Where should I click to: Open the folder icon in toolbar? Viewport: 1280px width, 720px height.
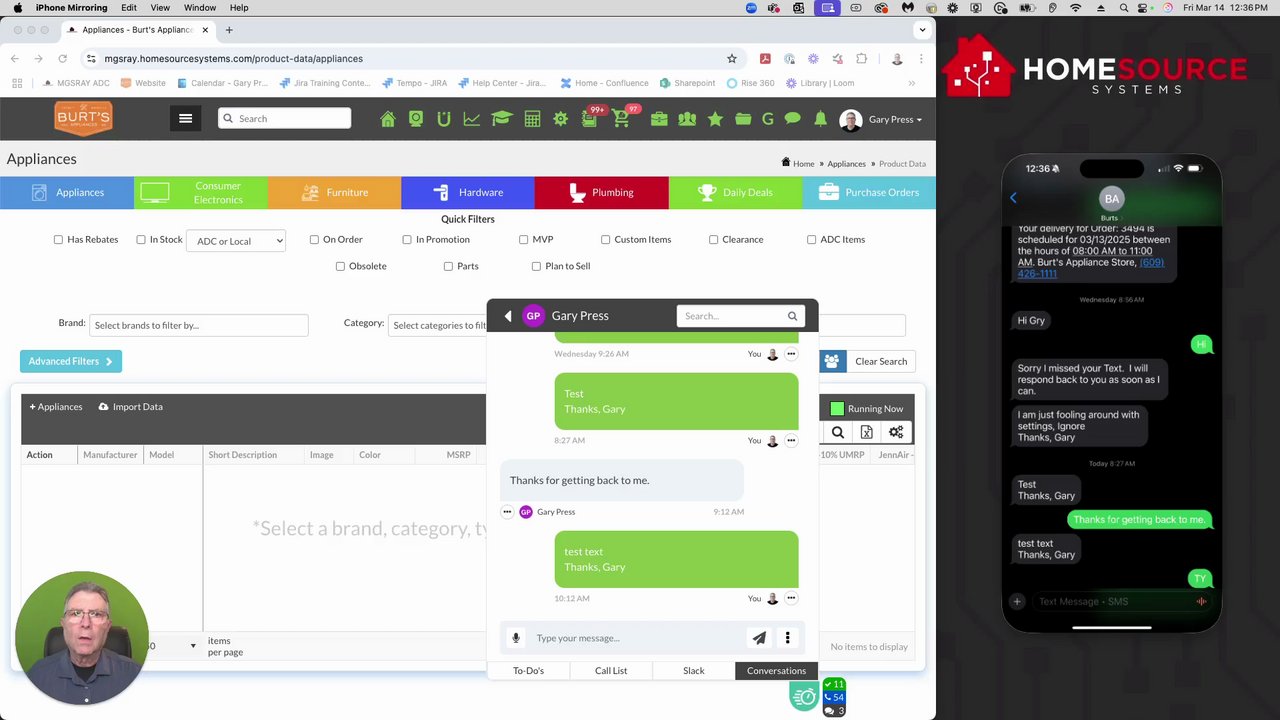tap(743, 119)
